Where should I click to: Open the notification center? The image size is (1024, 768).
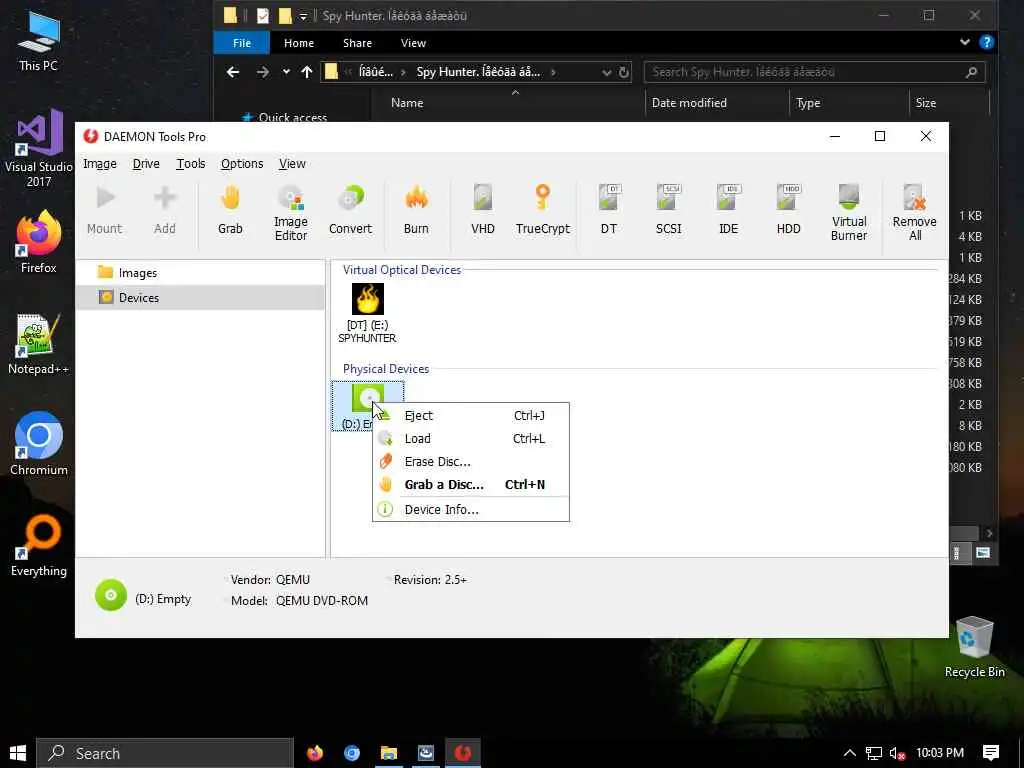pos(990,753)
